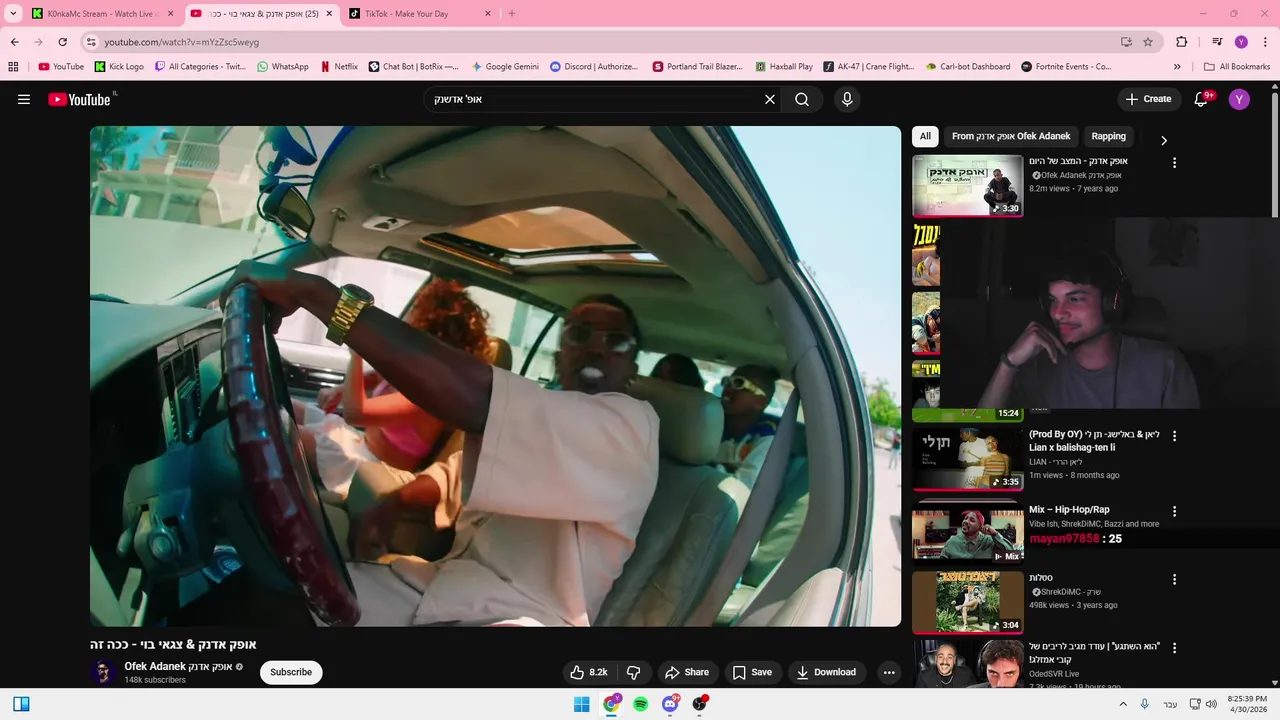Play the 3:30 recommended video thumbnail
1280x720 pixels.
(x=967, y=186)
